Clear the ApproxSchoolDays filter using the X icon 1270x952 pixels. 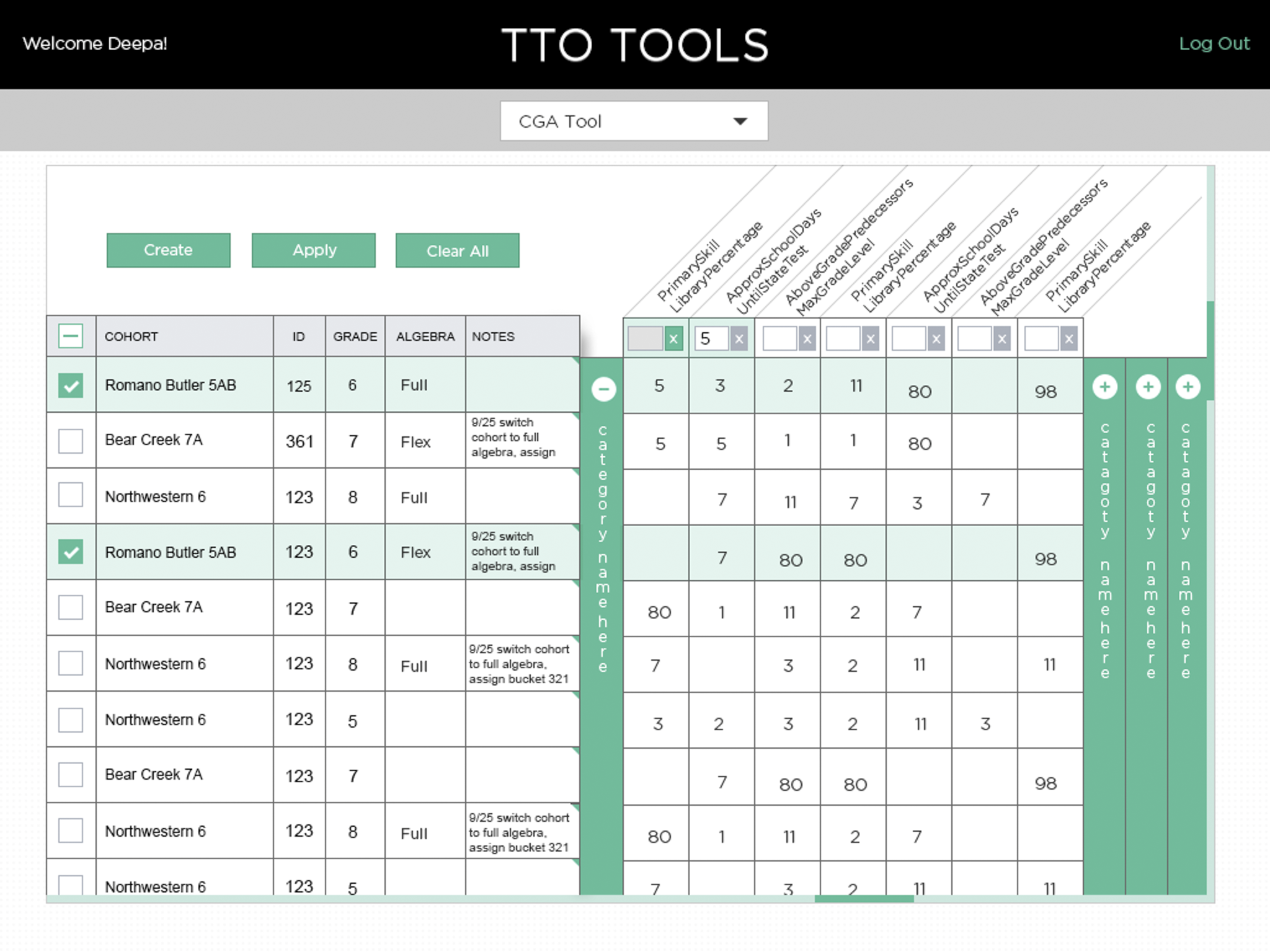[739, 339]
